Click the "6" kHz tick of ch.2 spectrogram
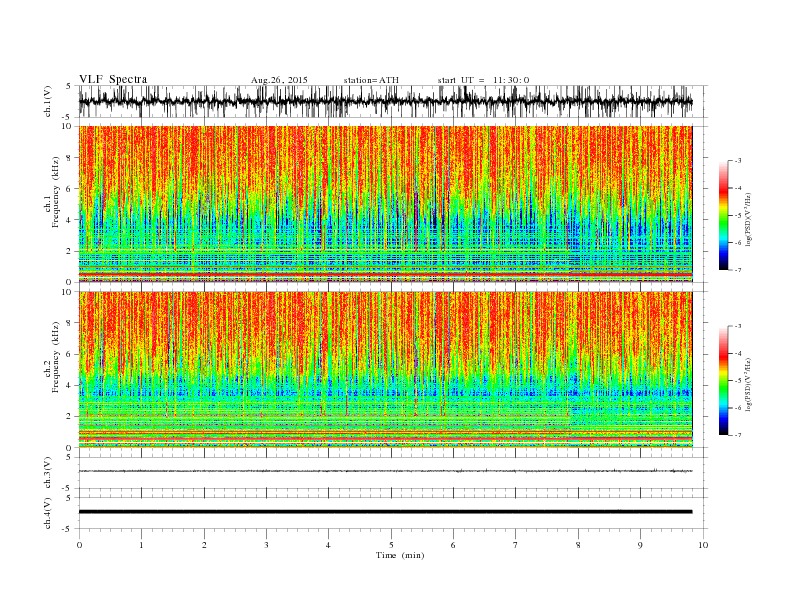This screenshot has height=612, width=792. point(70,354)
